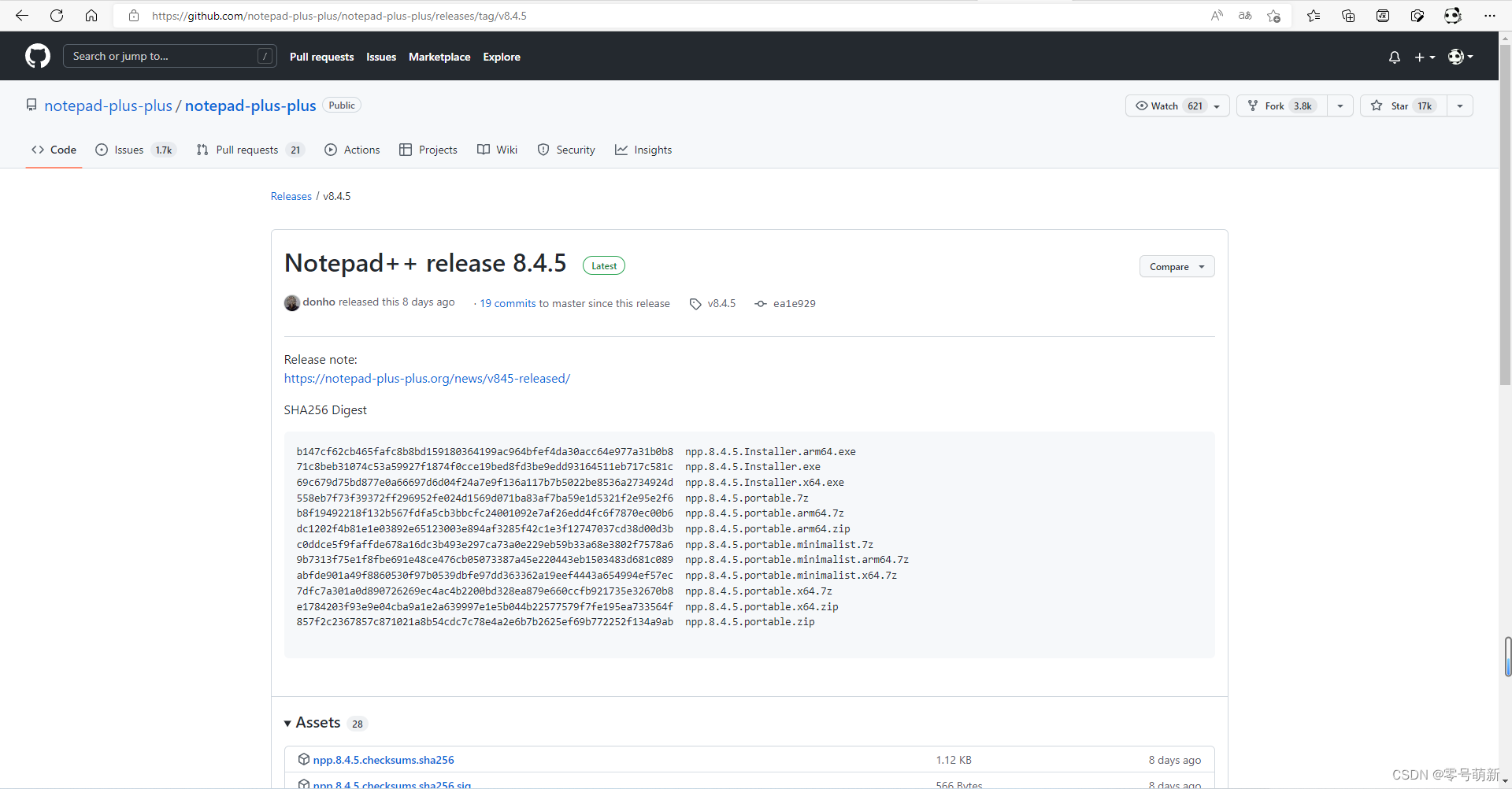This screenshot has width=1512, height=789.
Task: Select the npp.8.4.5.Installer.x64.exe digest line
Action: [x=570, y=483]
